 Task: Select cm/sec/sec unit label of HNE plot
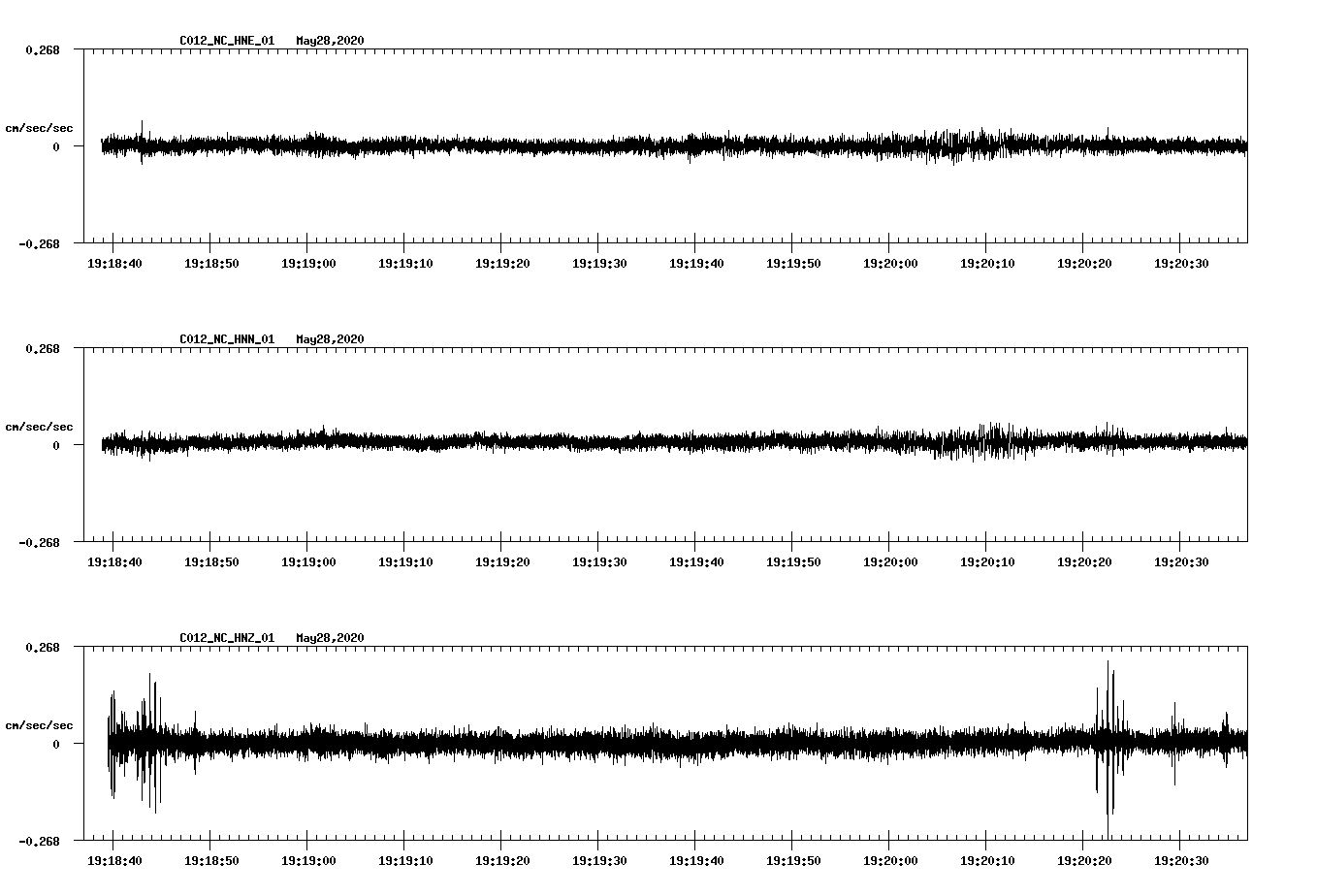(x=39, y=128)
